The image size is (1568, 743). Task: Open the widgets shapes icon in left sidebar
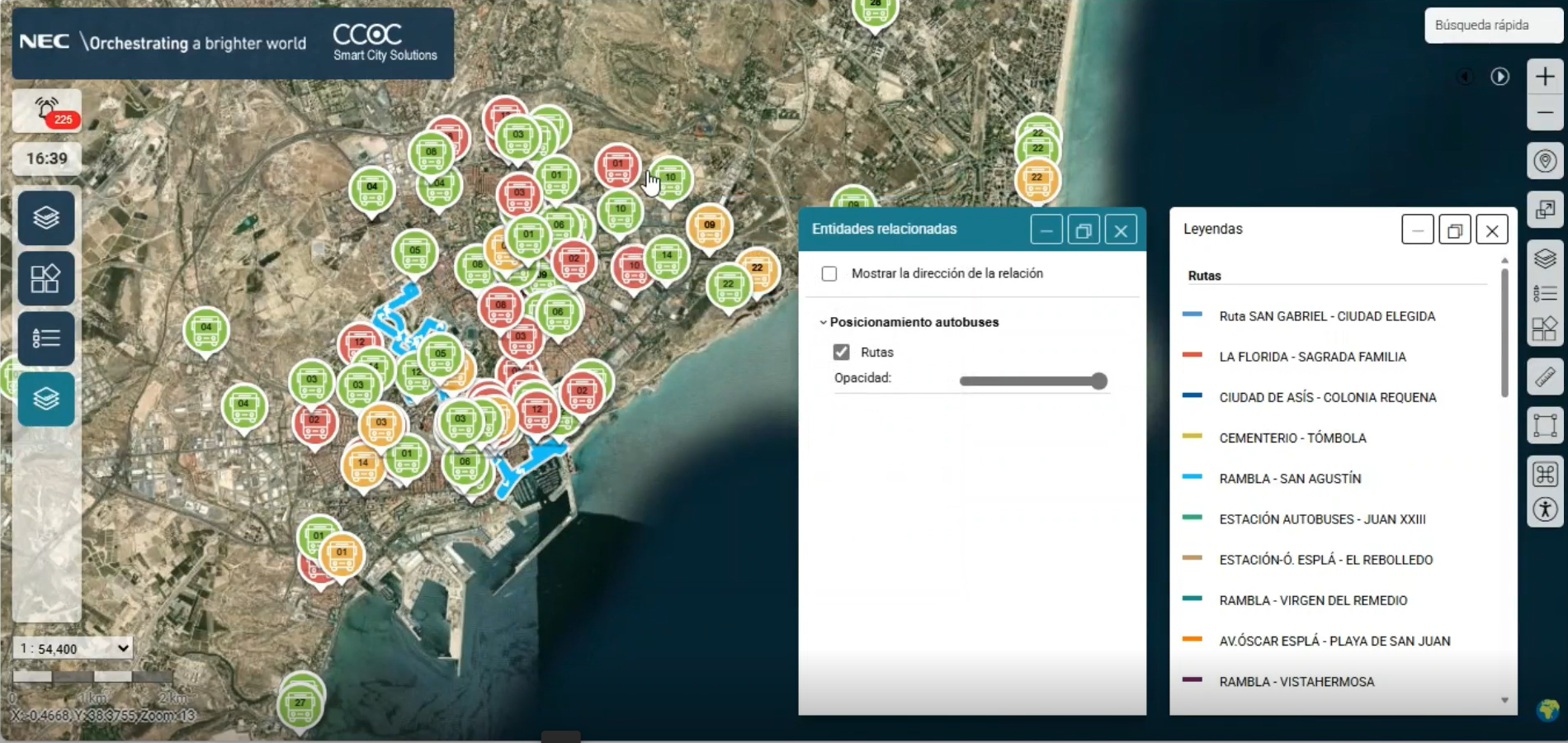(46, 278)
